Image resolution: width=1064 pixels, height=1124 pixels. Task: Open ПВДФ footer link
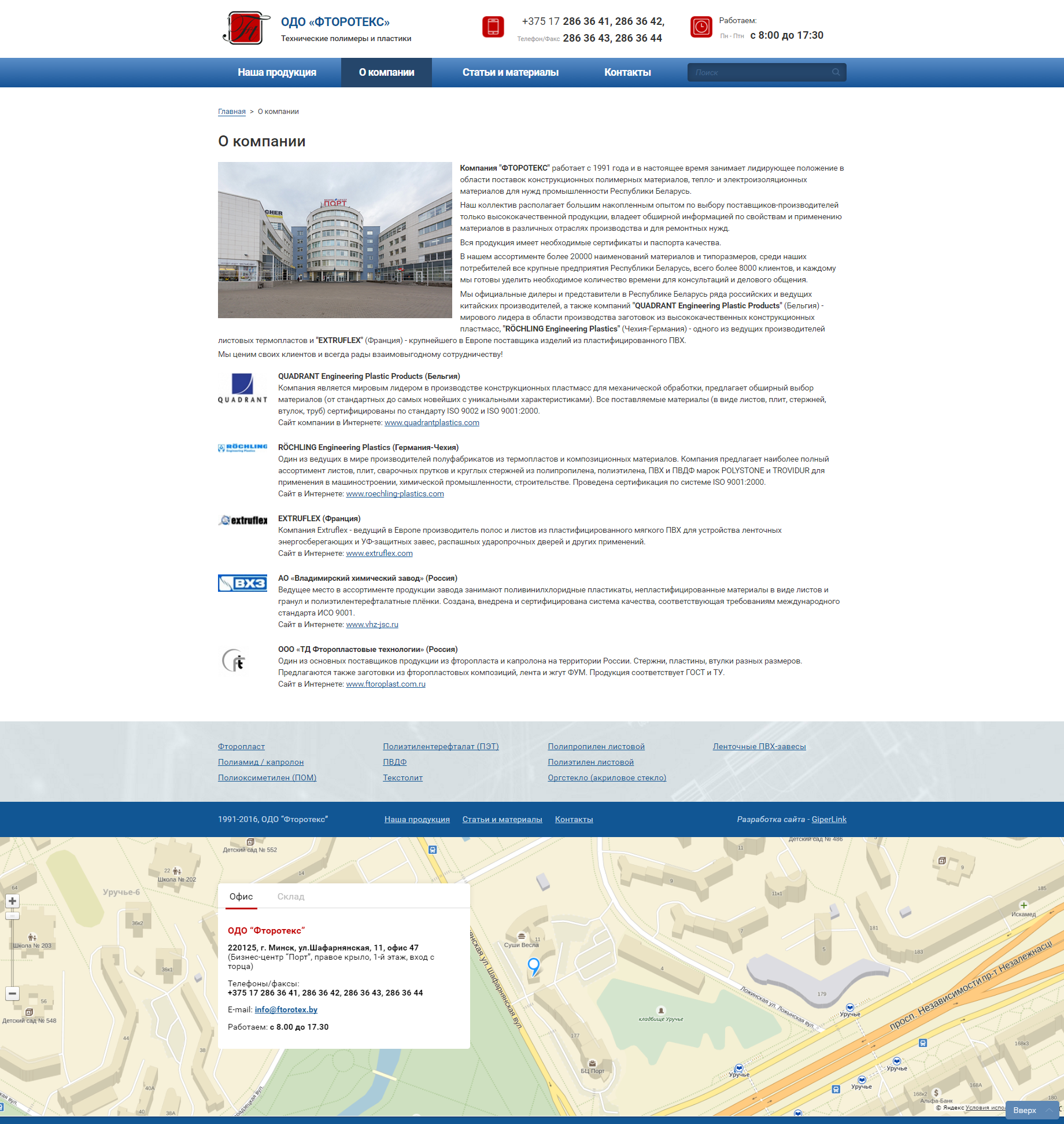[395, 762]
